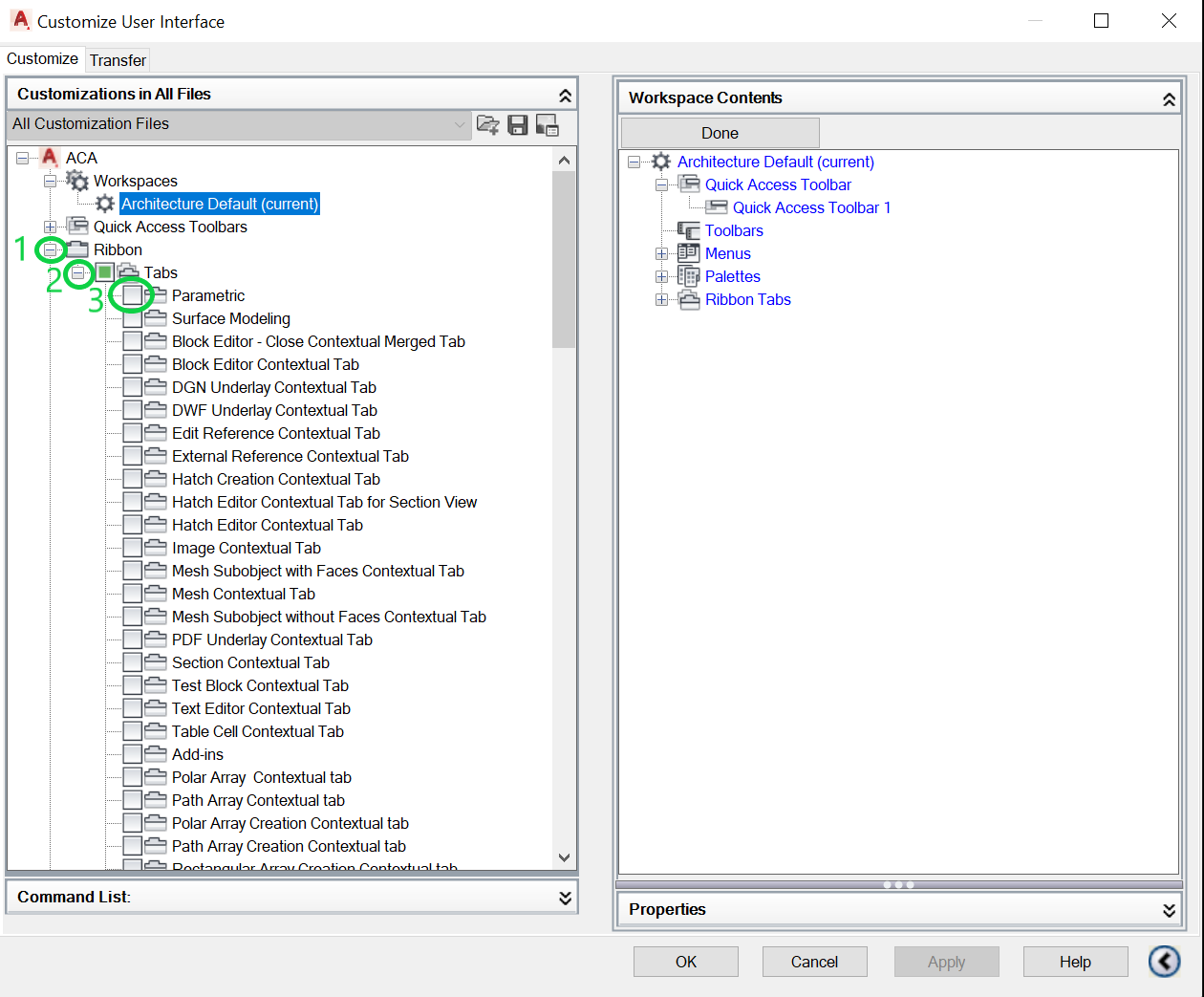Collapse the Tabs node
The height and width of the screenshot is (997, 1204).
77,272
